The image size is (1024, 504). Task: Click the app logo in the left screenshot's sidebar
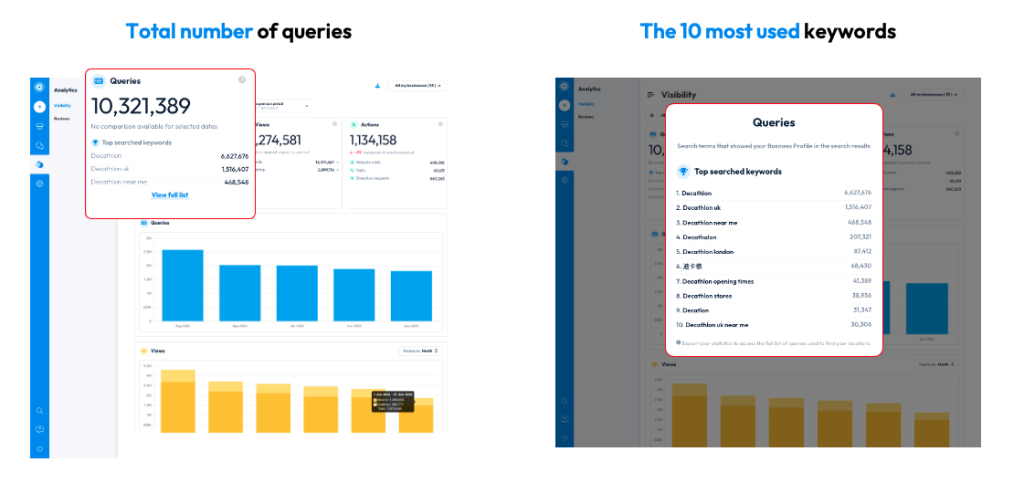(39, 87)
